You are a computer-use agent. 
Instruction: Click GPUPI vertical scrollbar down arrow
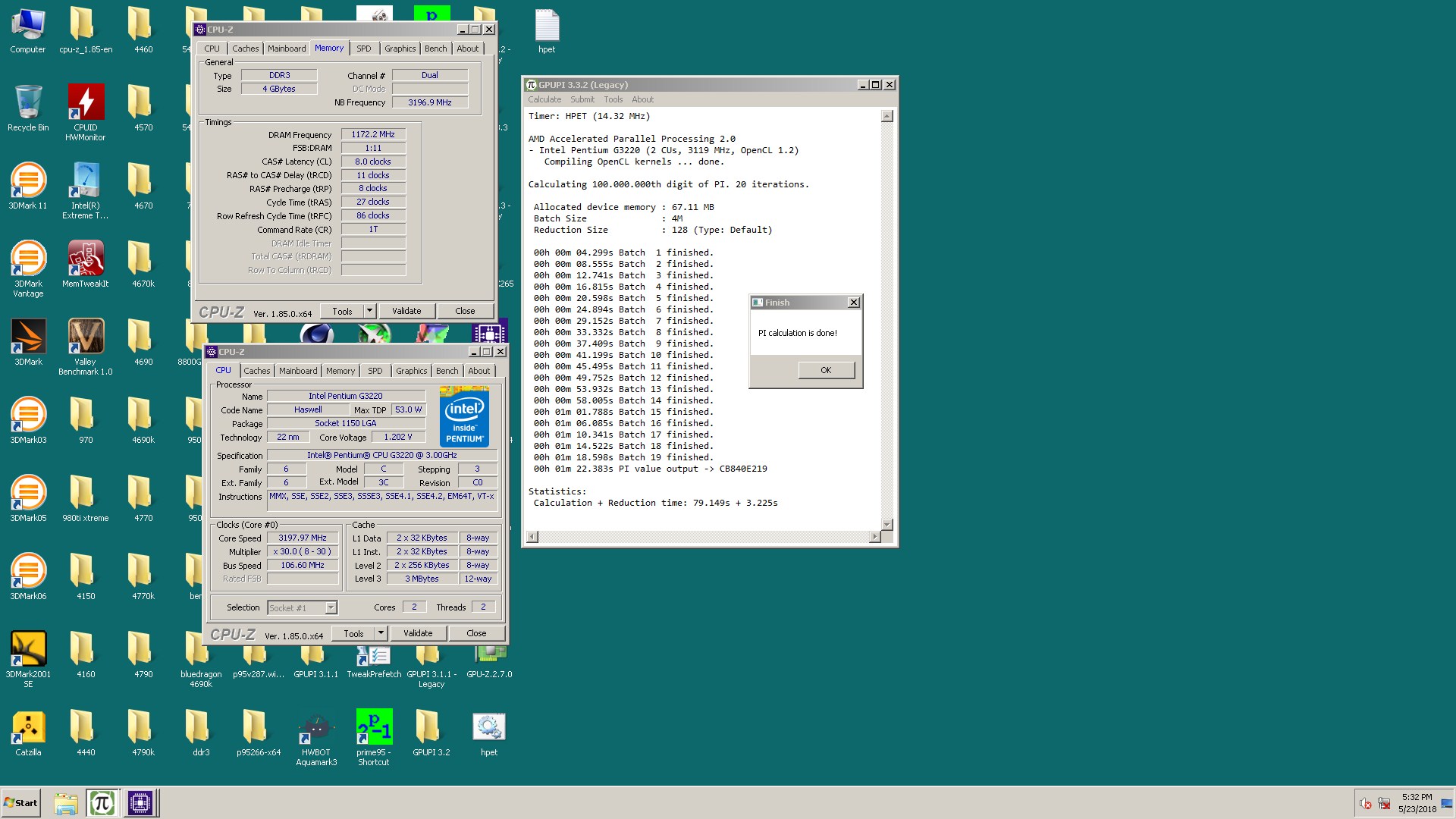[x=887, y=525]
